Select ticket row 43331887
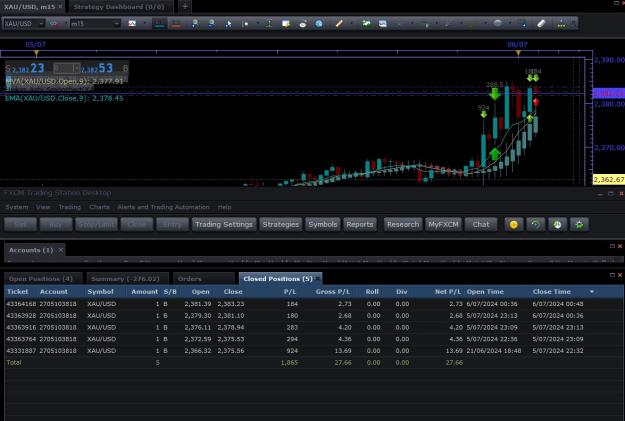 [x=313, y=351]
